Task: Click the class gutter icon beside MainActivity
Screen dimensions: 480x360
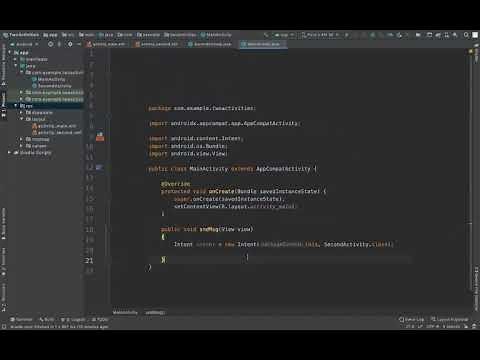Action: pyautogui.click(x=99, y=167)
